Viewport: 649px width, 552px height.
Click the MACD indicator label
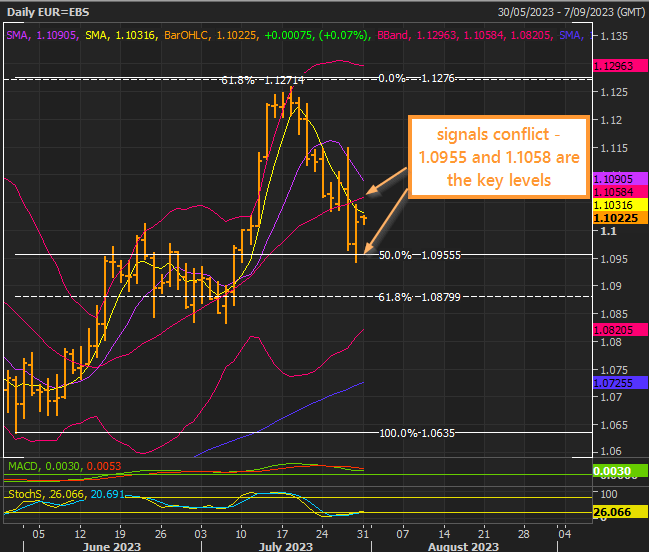23,466
